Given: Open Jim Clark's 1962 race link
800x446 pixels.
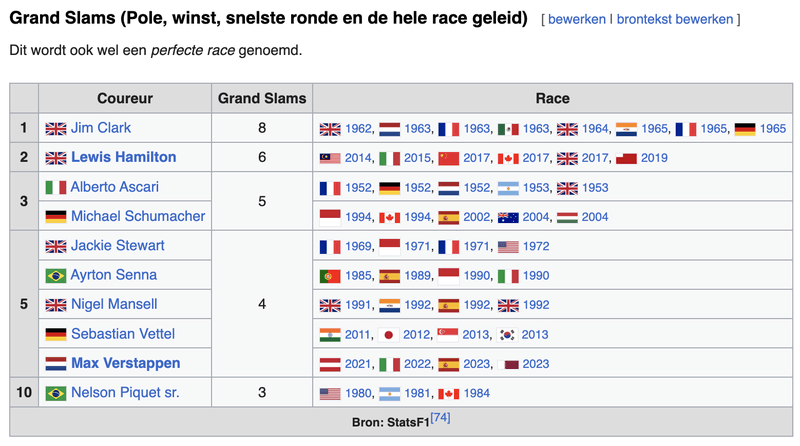Looking at the screenshot, I should click(359, 129).
